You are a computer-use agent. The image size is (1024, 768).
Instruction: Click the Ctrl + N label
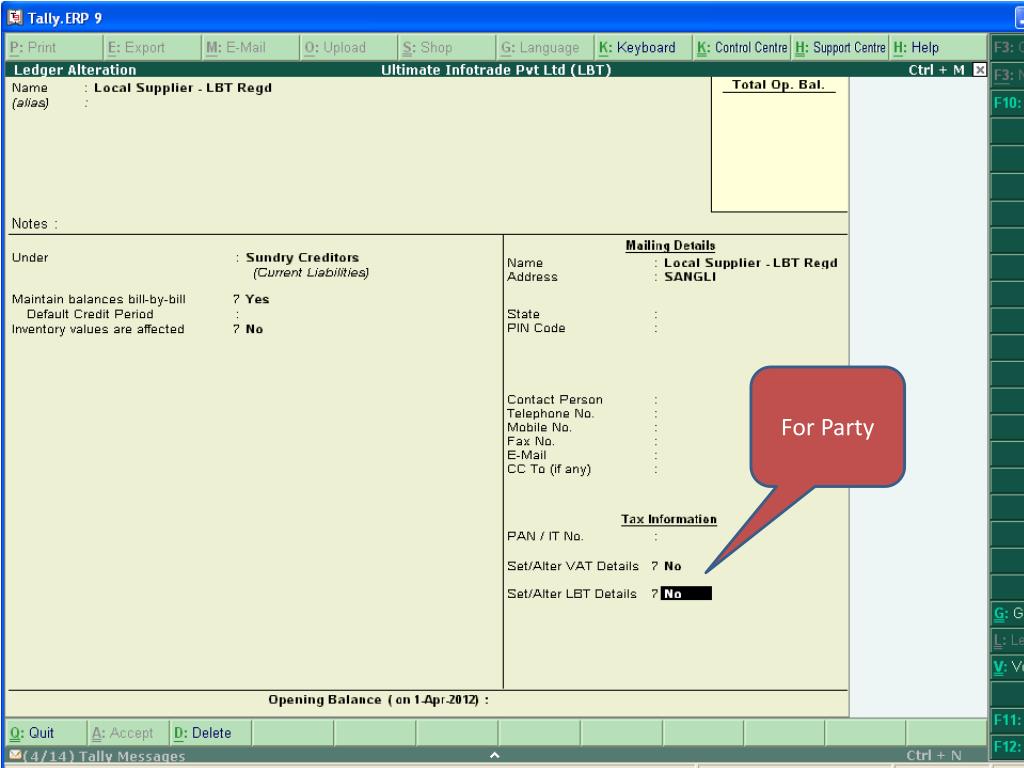(x=934, y=756)
